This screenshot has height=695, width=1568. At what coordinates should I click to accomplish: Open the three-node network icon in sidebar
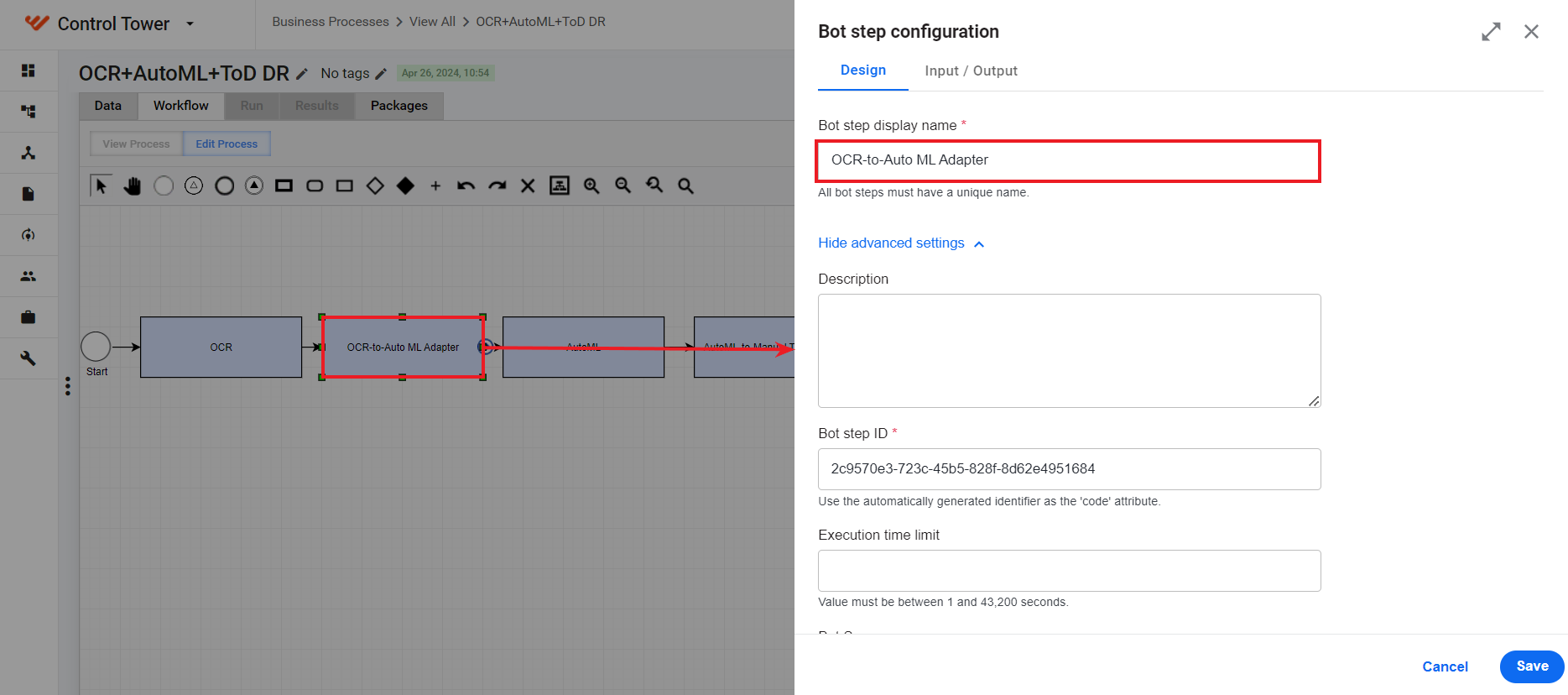tap(29, 153)
